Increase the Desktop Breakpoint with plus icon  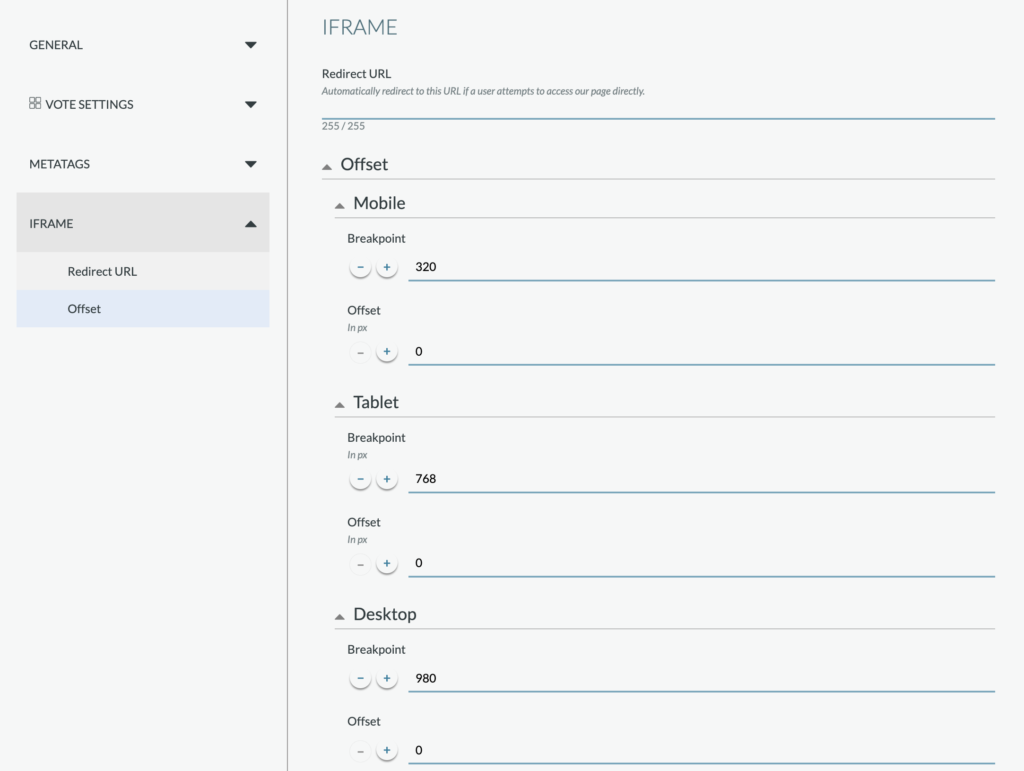[387, 678]
